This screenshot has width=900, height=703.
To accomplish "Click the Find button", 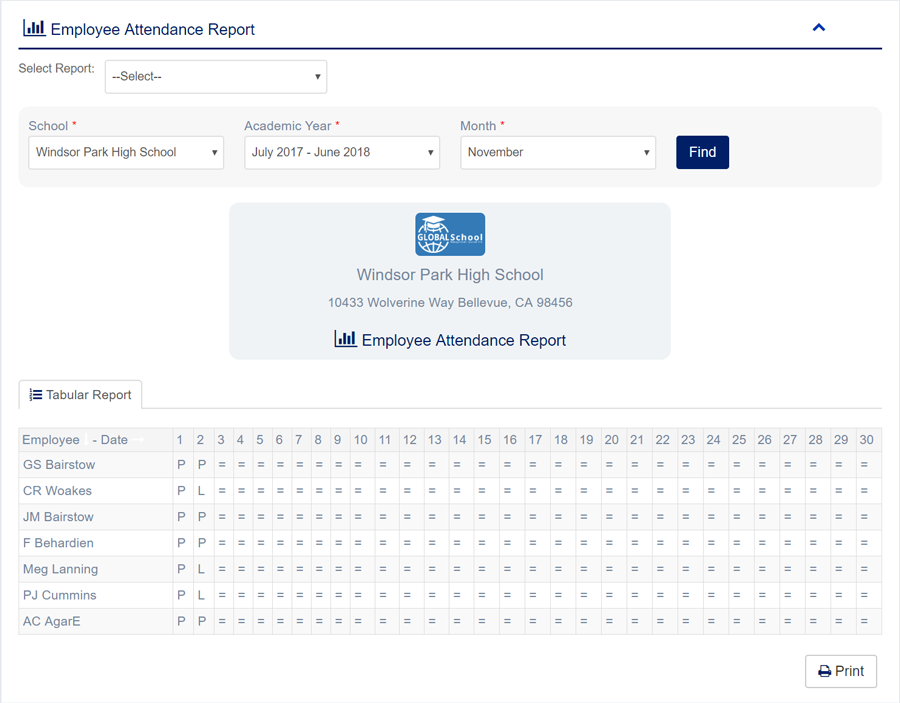I will 702,152.
